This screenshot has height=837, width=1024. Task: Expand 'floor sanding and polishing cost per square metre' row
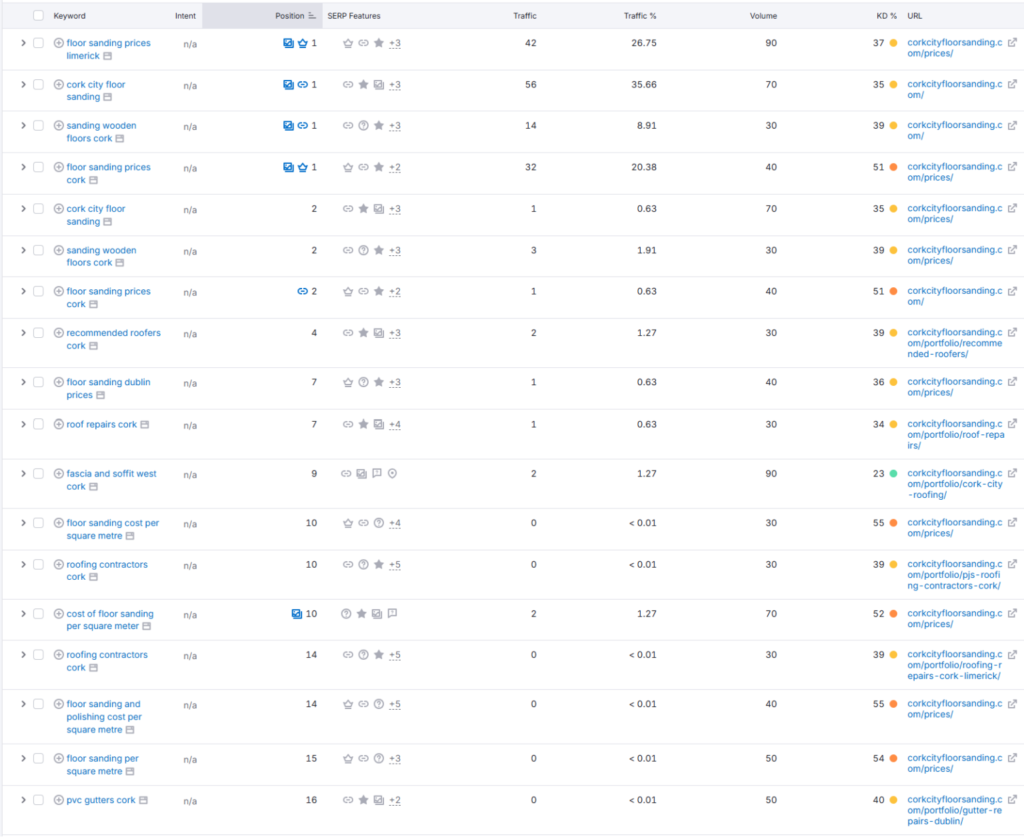(x=23, y=704)
